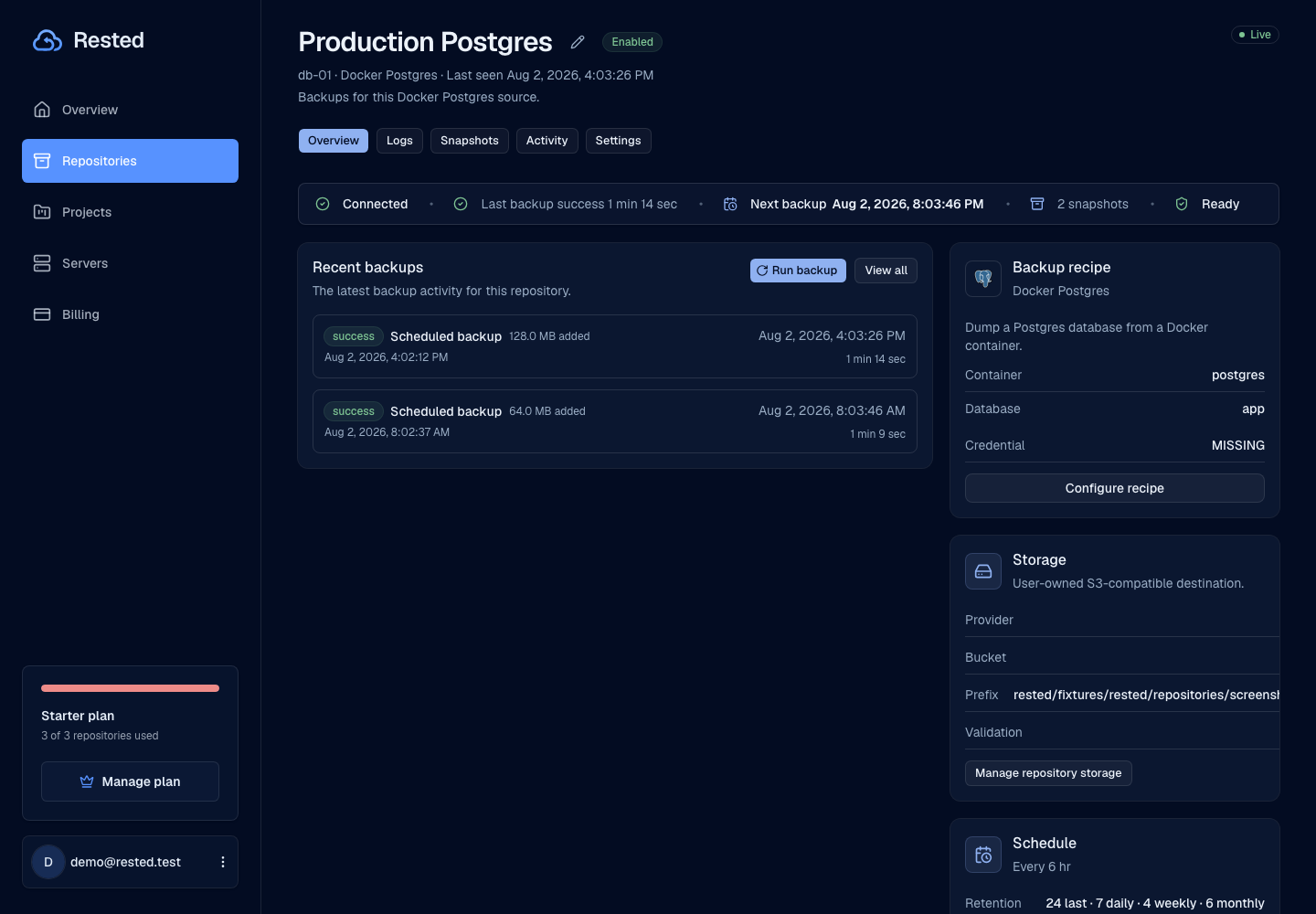This screenshot has height=914, width=1316.
Task: Click '128.0 MB added' text
Action: [x=549, y=336]
